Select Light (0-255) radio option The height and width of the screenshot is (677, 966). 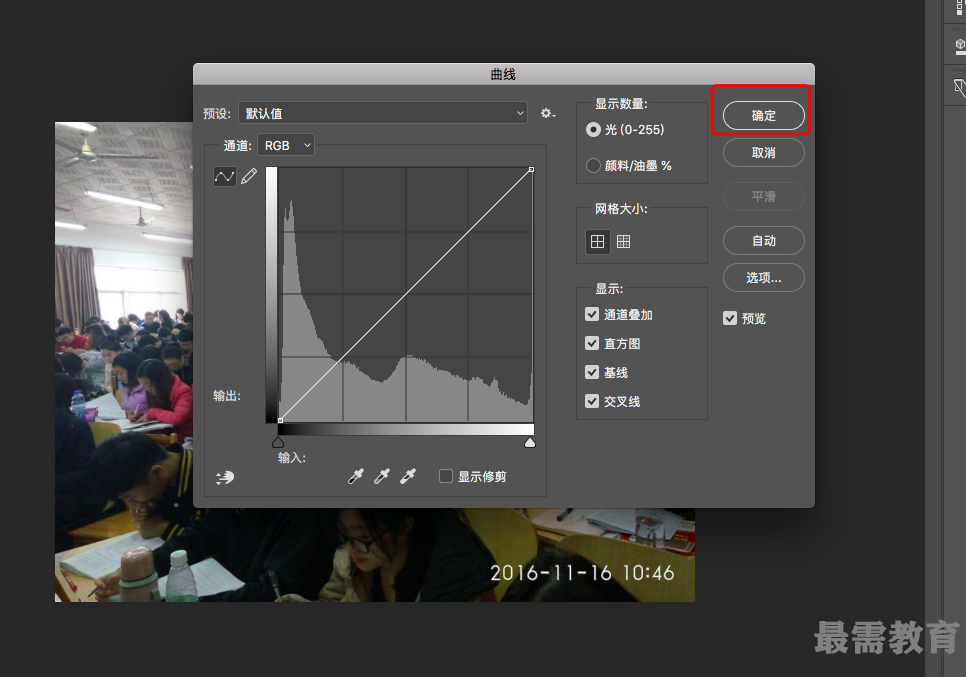[593, 130]
